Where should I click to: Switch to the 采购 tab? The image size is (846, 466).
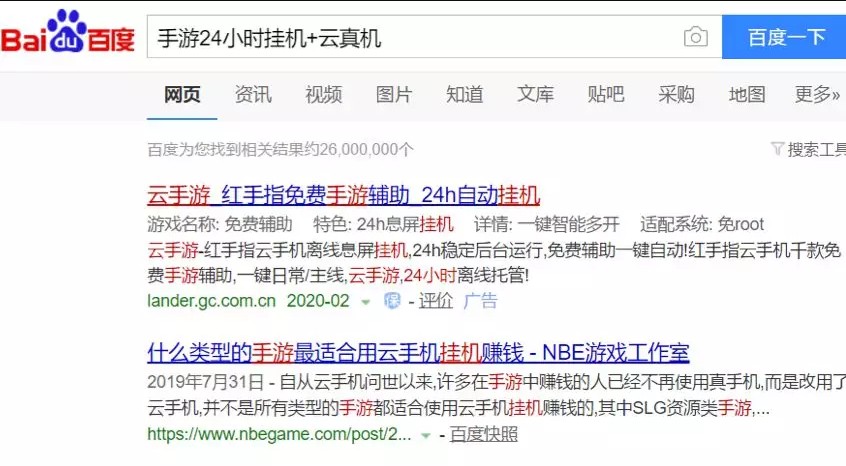pos(676,94)
